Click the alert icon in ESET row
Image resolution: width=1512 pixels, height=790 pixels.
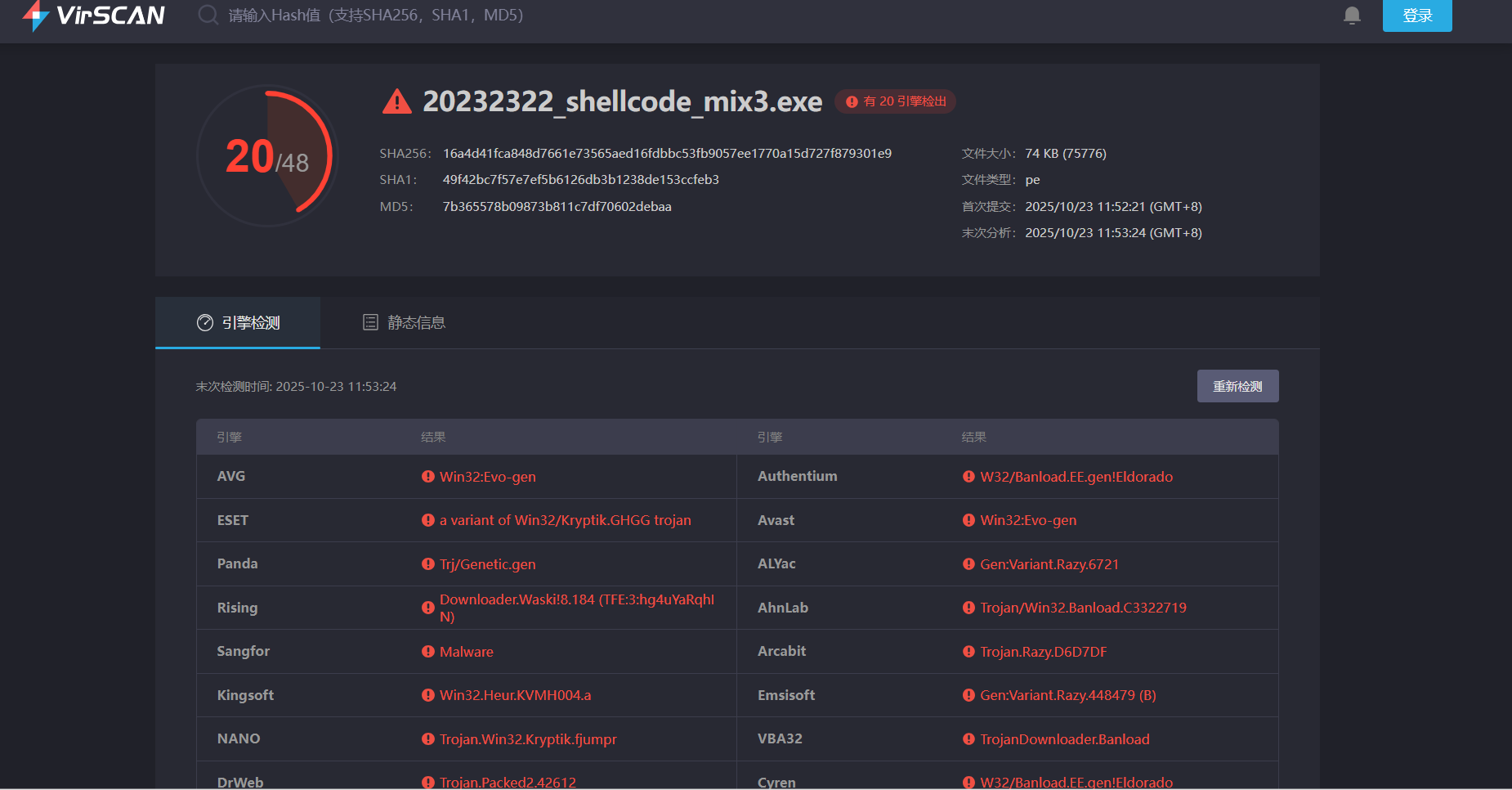[x=428, y=520]
